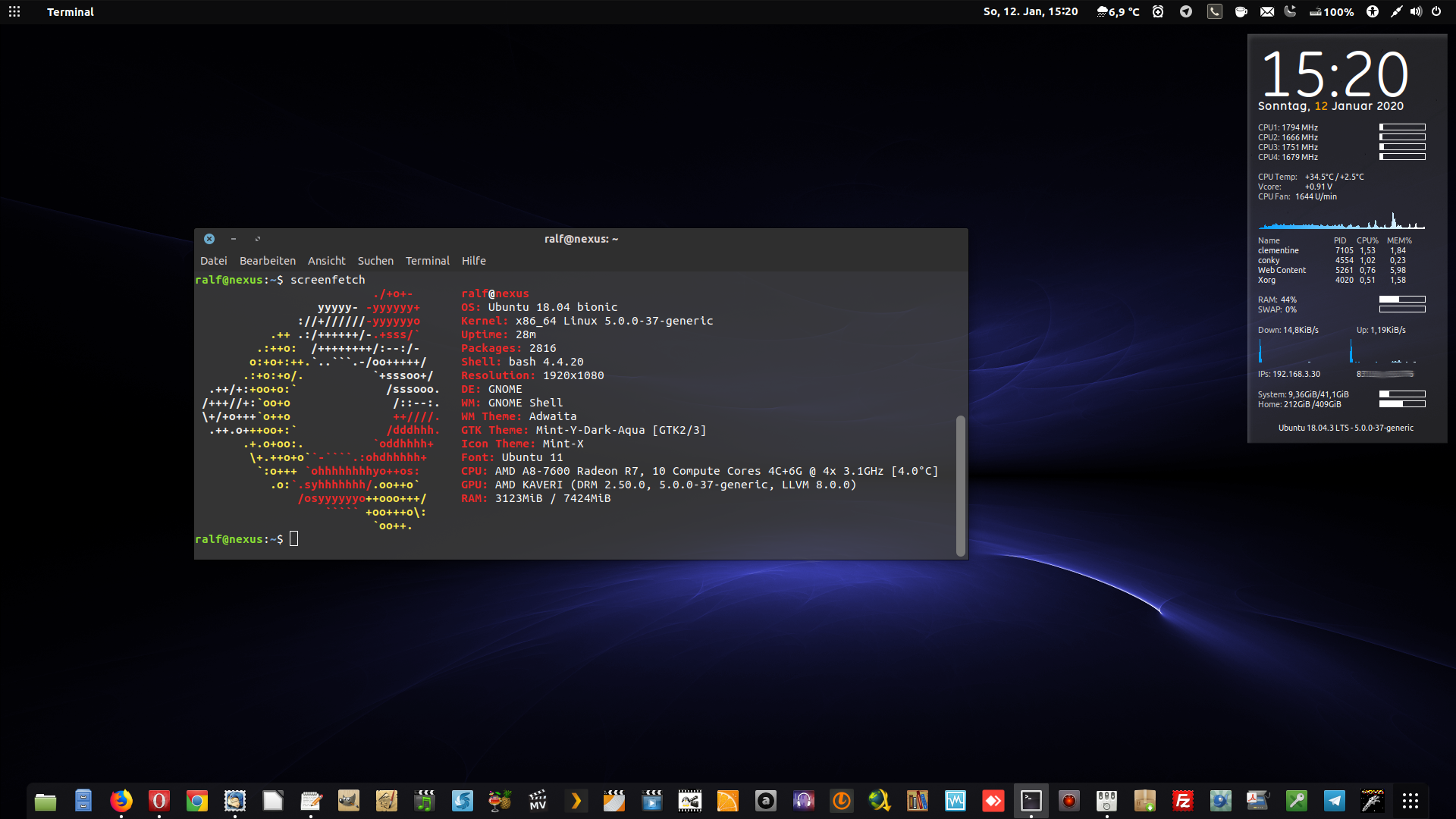Open the clock calendar dropdown in top panel
The width and height of the screenshot is (1456, 819).
click(1030, 11)
